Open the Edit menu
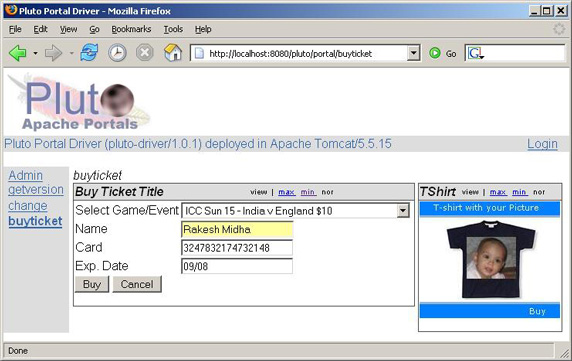The image size is (572, 361). click(40, 29)
